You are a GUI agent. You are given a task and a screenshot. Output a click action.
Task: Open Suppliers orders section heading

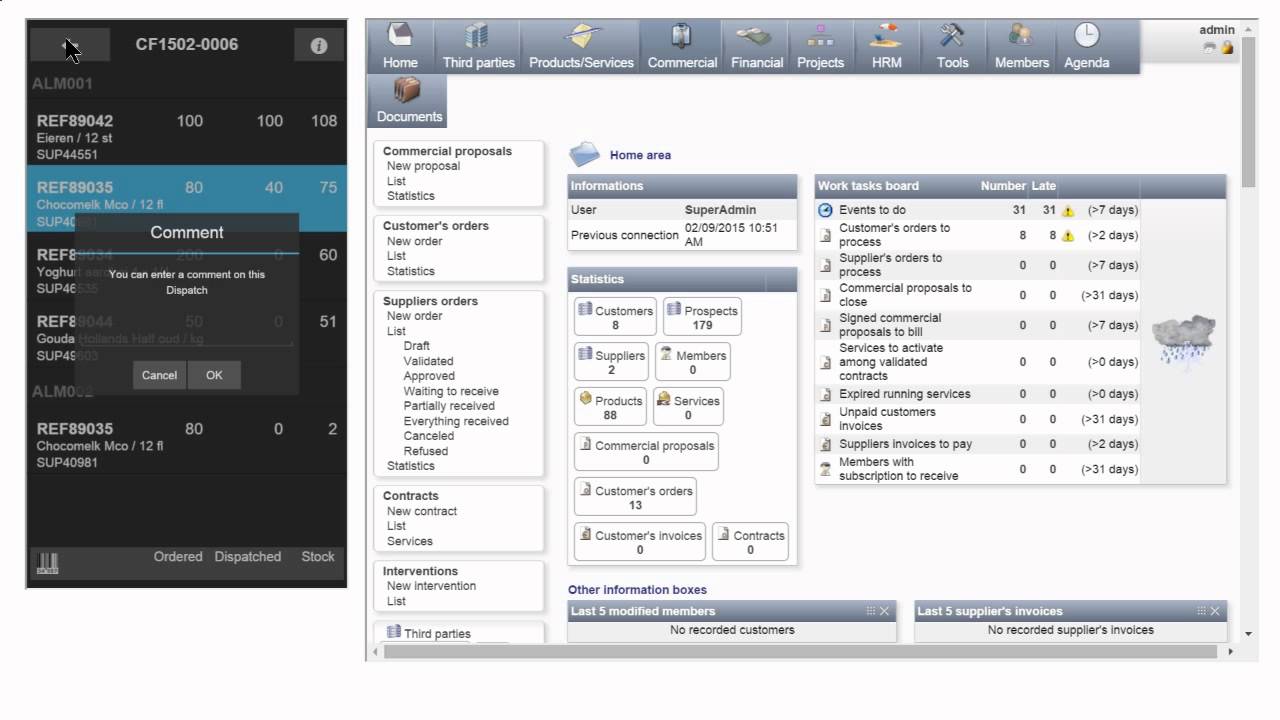[430, 301]
